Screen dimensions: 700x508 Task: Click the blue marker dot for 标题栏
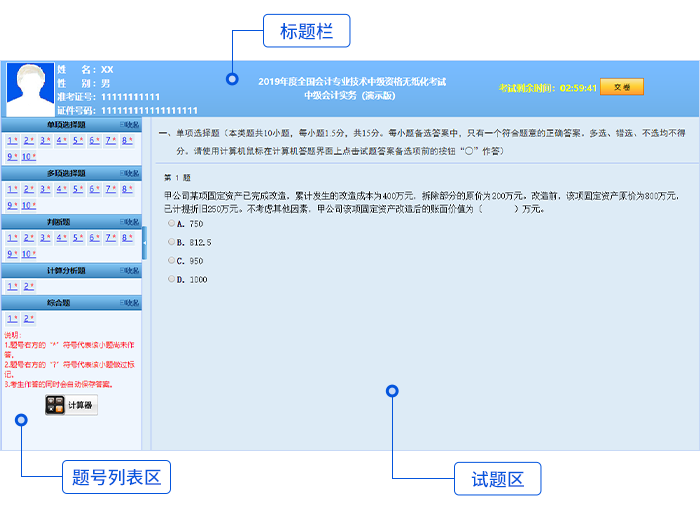pos(232,78)
